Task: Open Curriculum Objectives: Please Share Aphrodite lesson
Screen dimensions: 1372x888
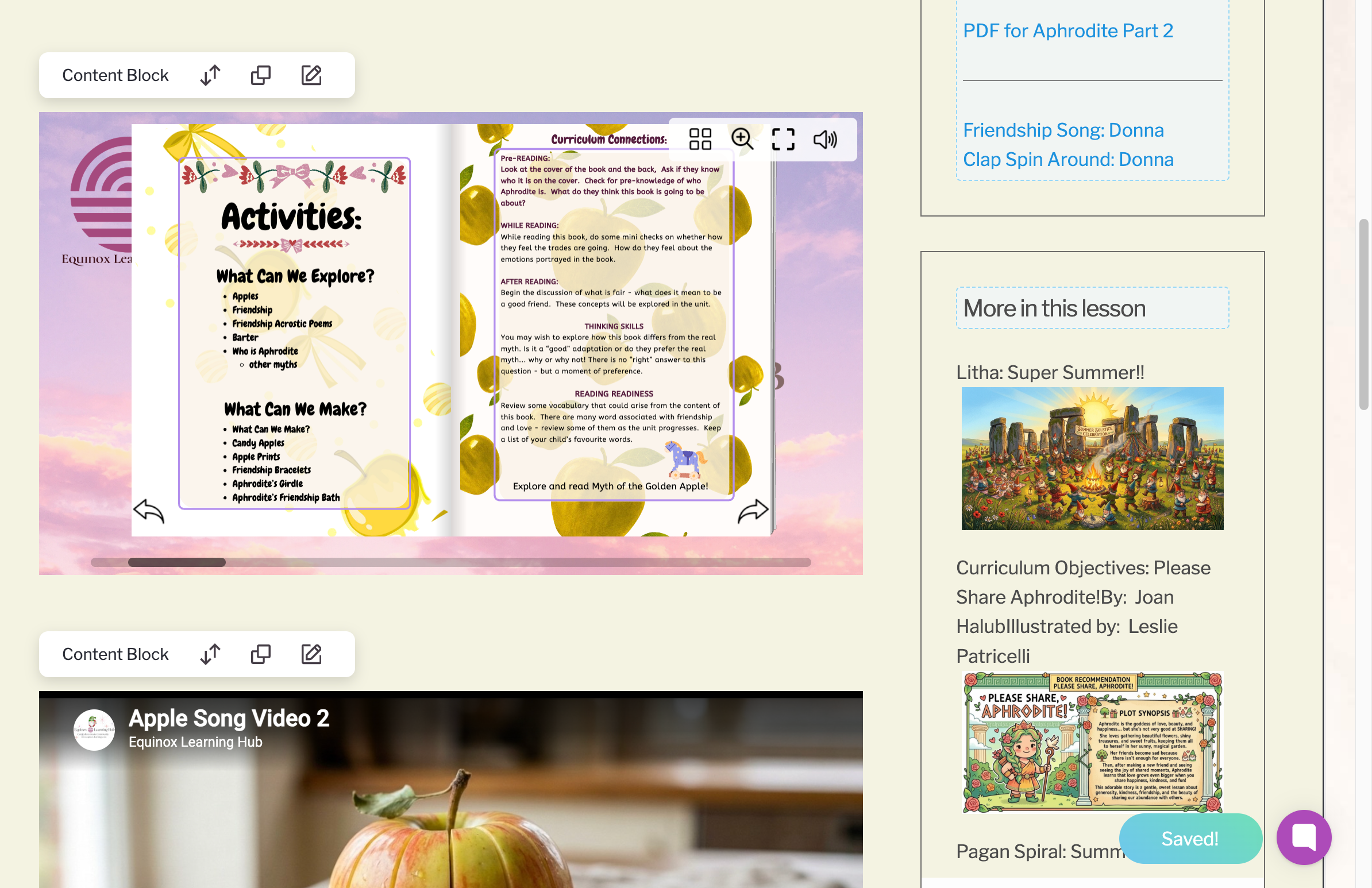Action: [1083, 611]
